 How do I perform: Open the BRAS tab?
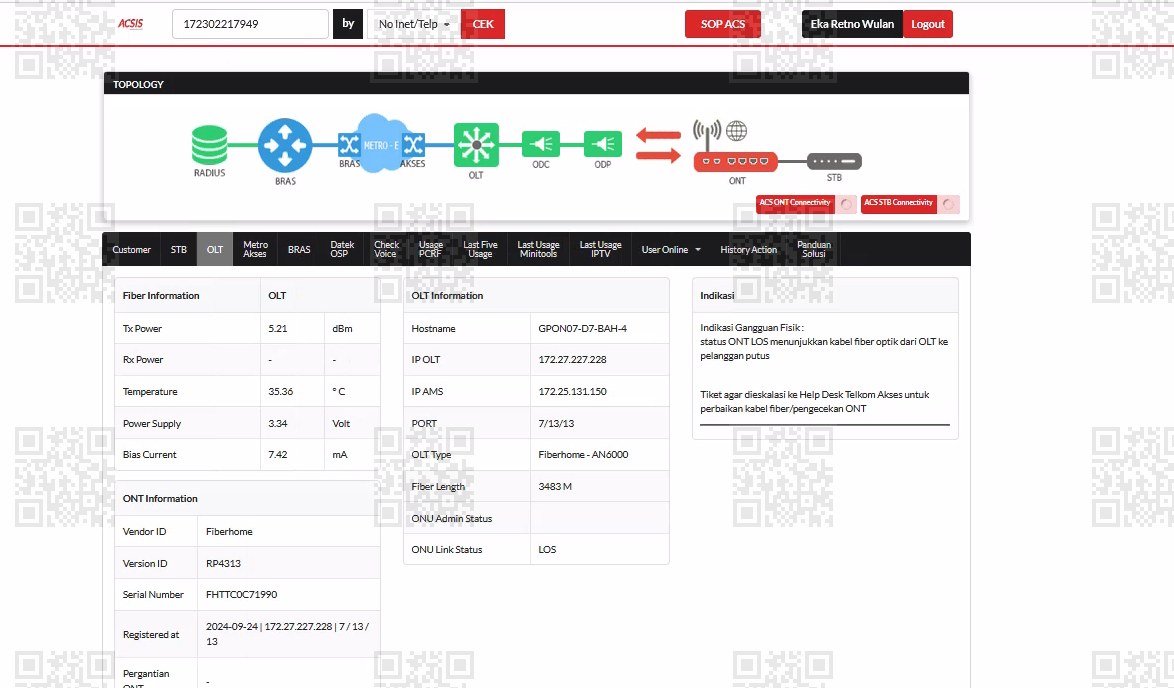point(299,249)
